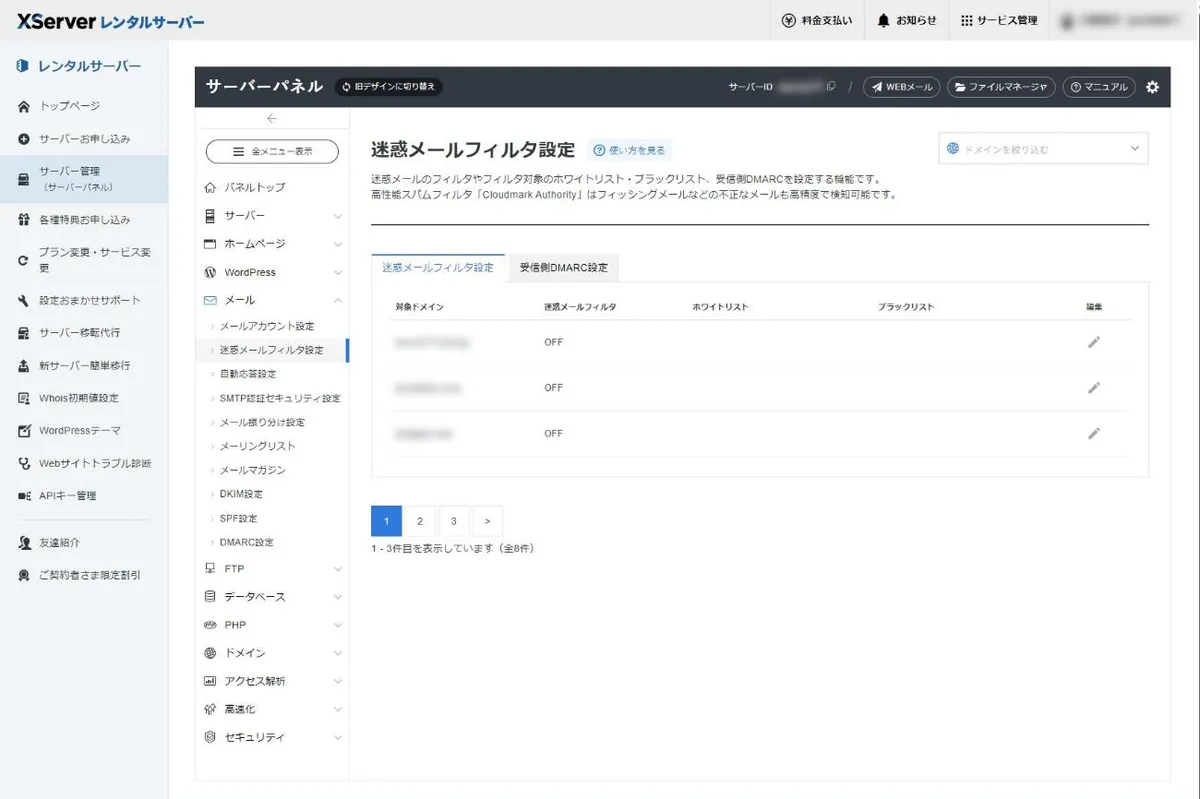
Task: Open お知らせ notifications bell
Action: tap(907, 20)
